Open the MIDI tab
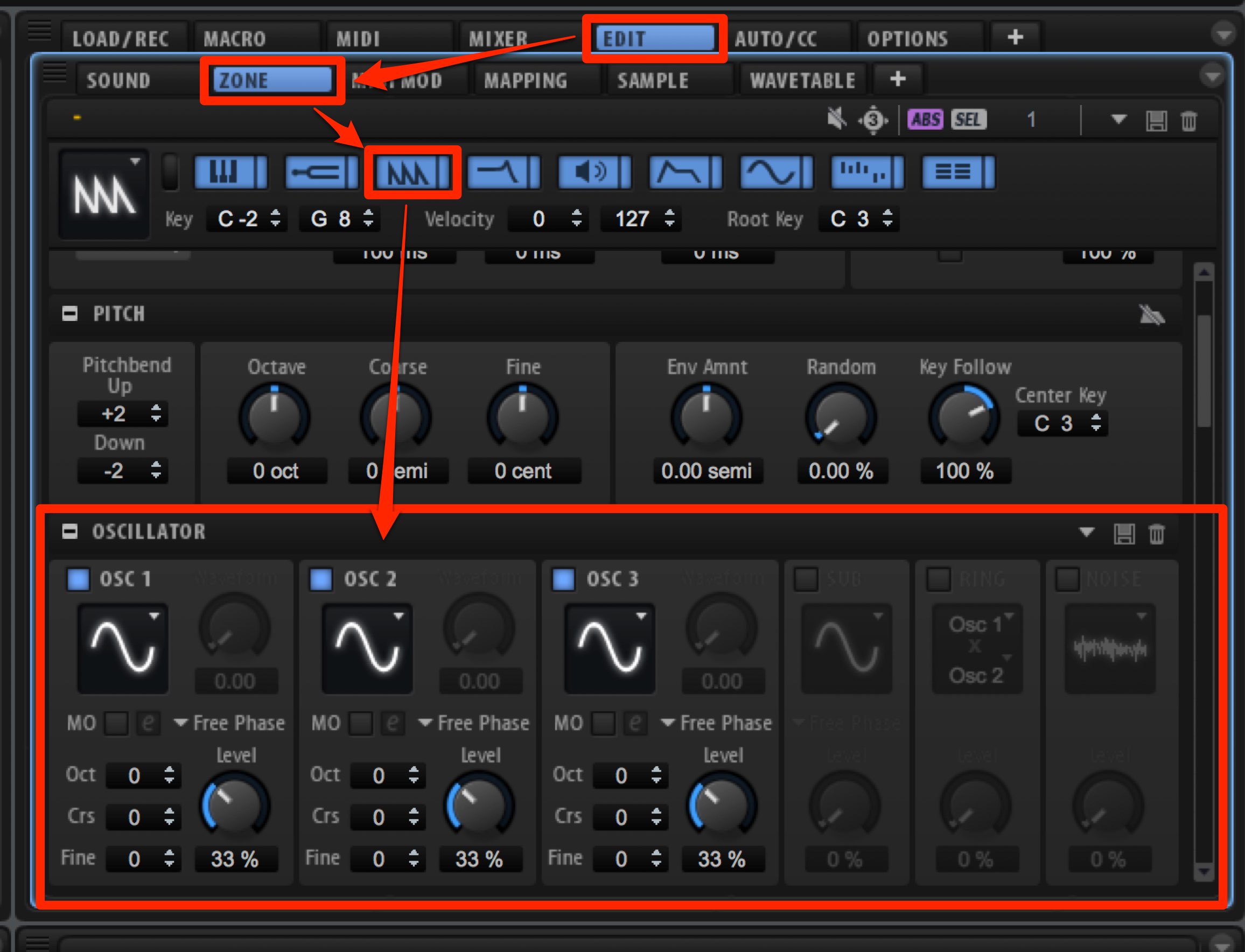This screenshot has height=952, width=1245. 389,38
